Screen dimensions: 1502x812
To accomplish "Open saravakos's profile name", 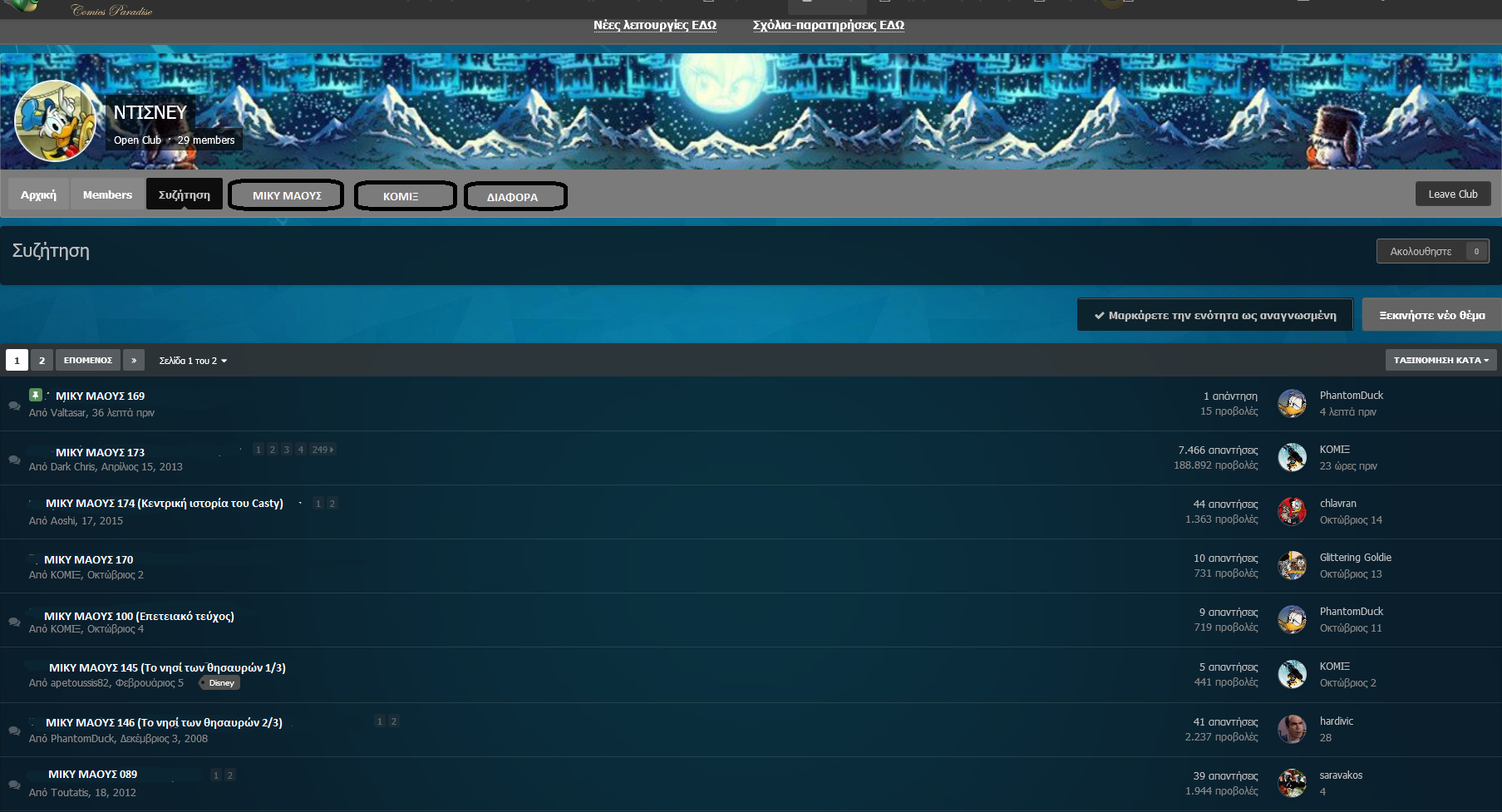I will point(1342,775).
